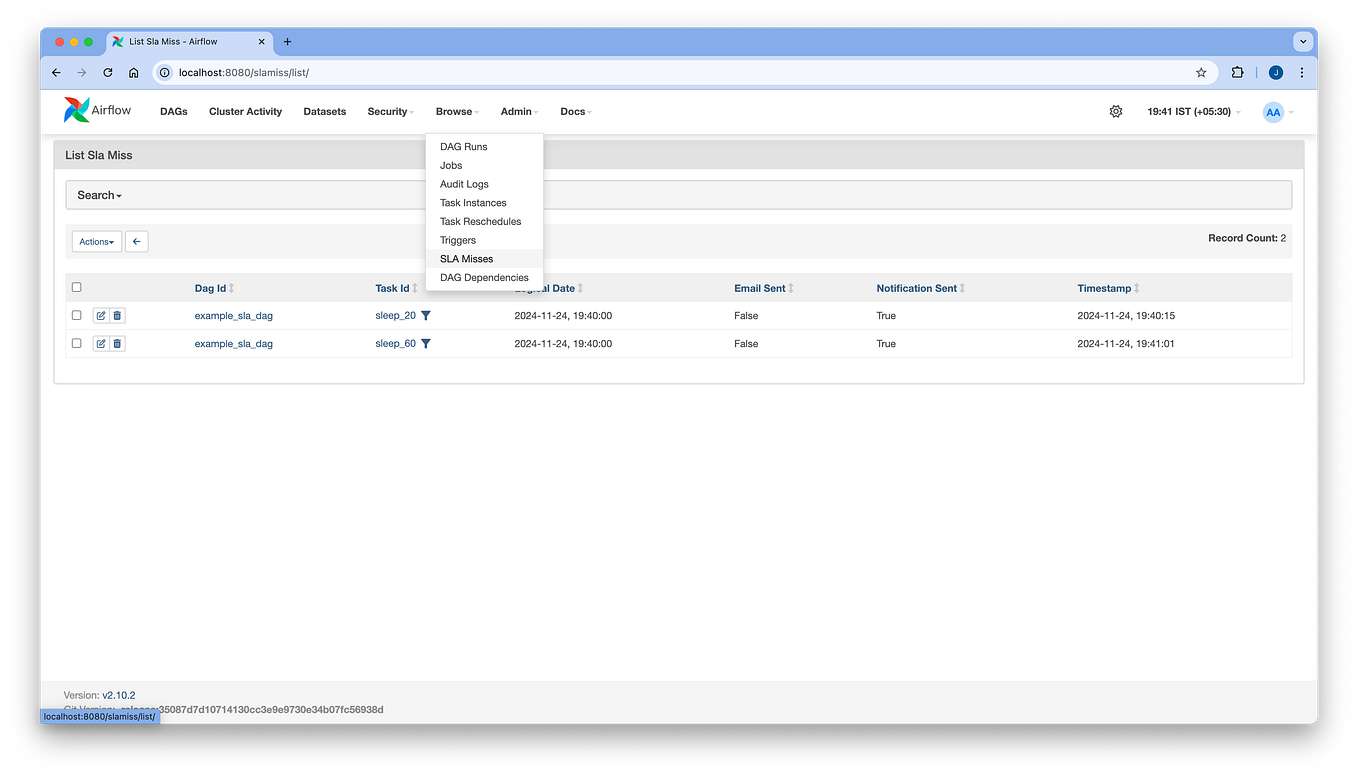Select all rows with the header checkbox
The width and height of the screenshot is (1358, 777).
(x=76, y=286)
